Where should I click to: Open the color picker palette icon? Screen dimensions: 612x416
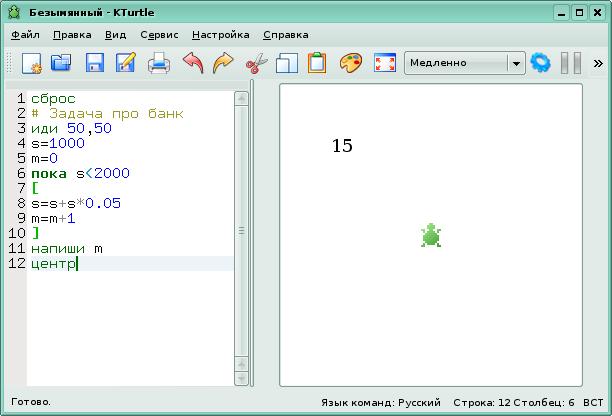click(350, 63)
